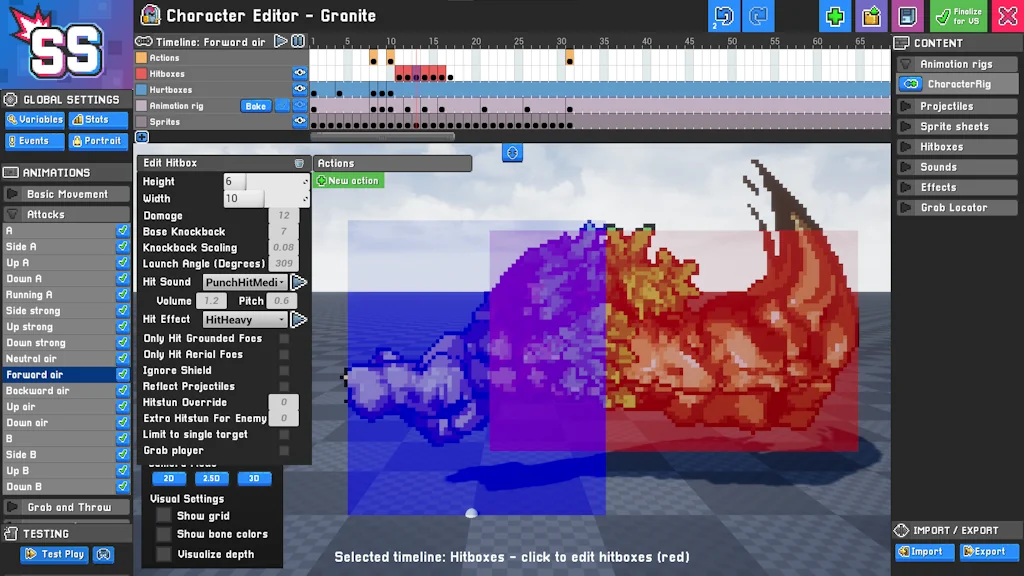Switch to the Sprite sheets section
The height and width of the screenshot is (576, 1024).
pyautogui.click(x=954, y=126)
